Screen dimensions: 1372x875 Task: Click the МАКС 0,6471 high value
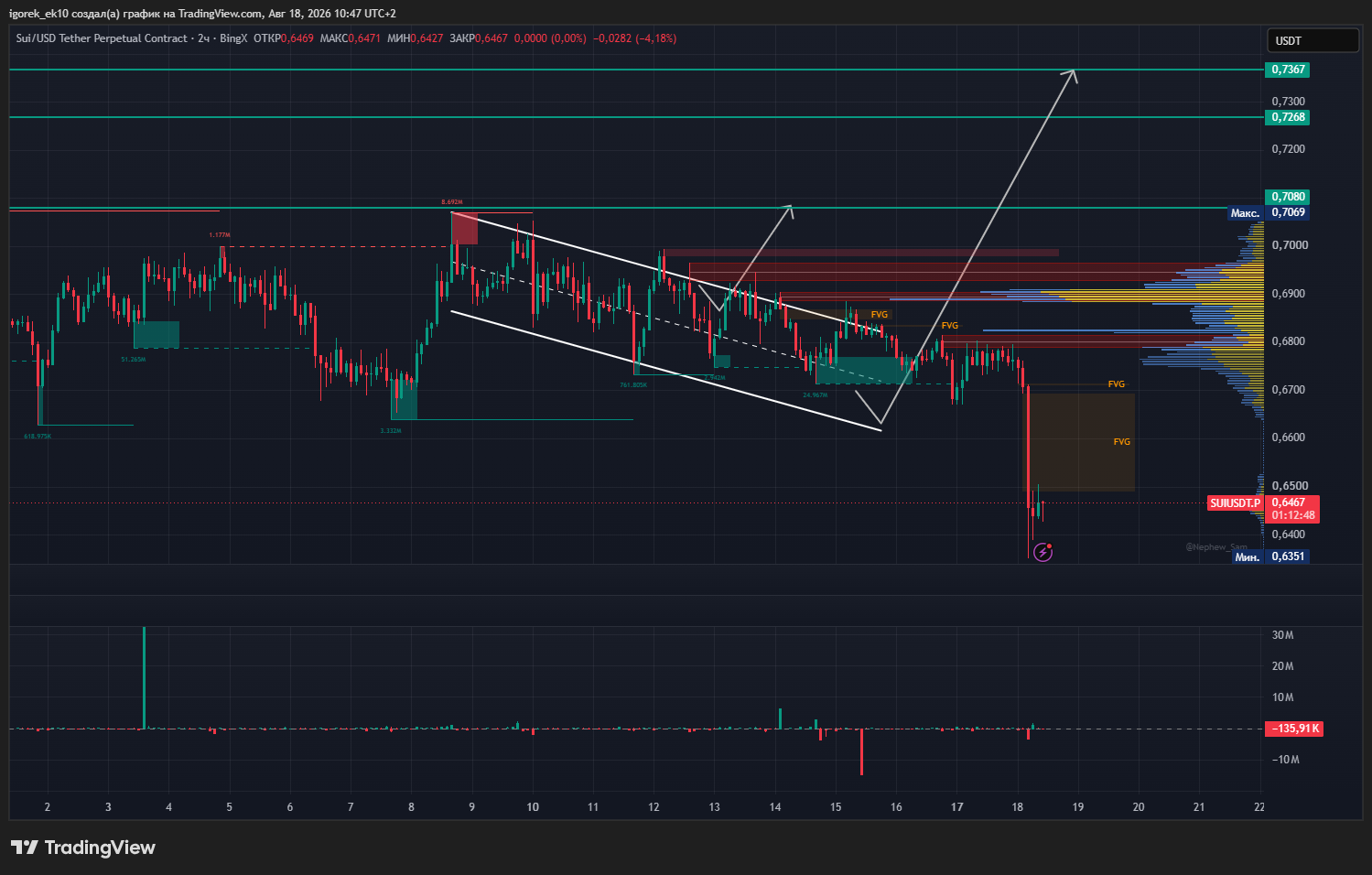(351, 38)
